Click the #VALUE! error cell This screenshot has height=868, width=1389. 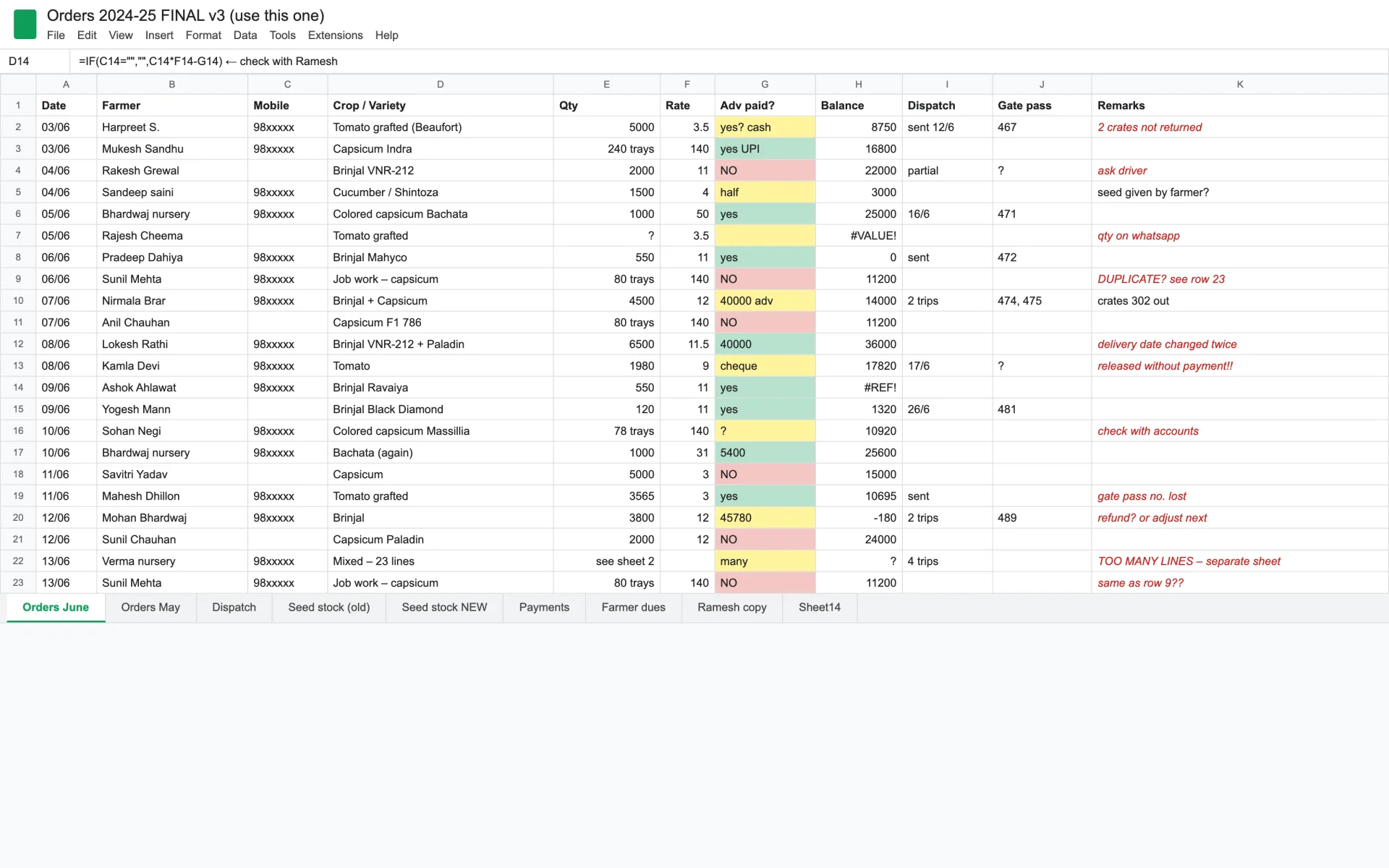pyautogui.click(x=859, y=236)
